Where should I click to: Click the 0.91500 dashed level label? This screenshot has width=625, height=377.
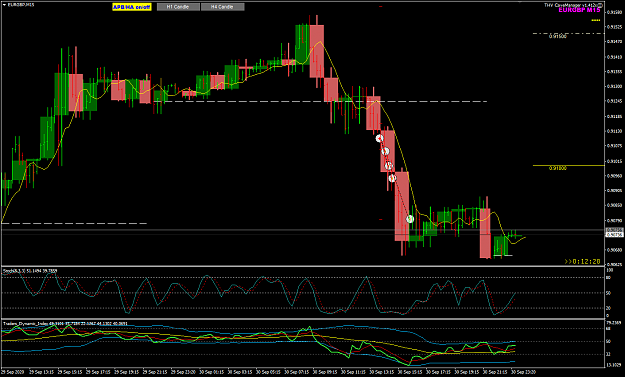tap(558, 36)
